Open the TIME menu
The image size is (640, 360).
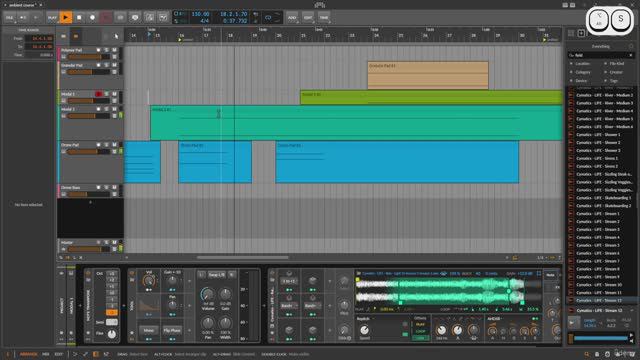tap(324, 18)
